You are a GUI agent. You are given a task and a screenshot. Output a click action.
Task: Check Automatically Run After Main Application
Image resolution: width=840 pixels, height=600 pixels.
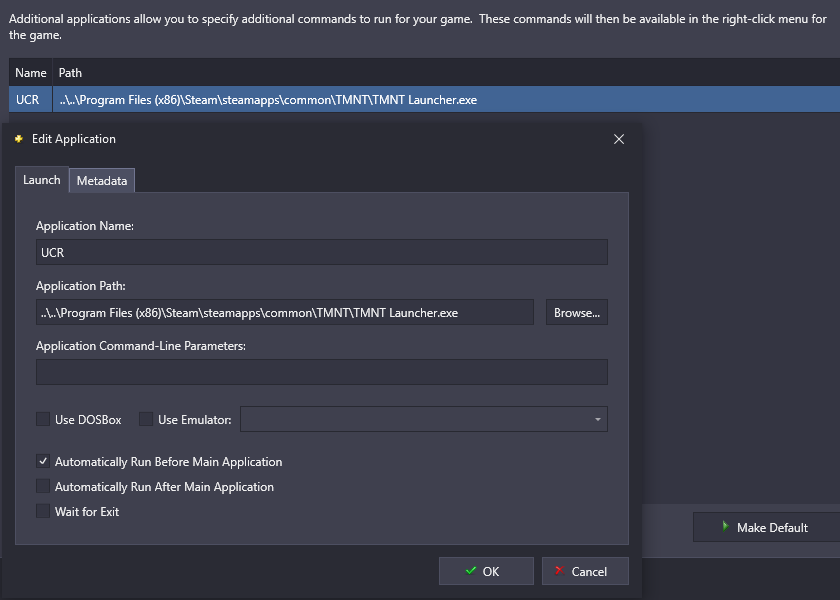coord(43,486)
